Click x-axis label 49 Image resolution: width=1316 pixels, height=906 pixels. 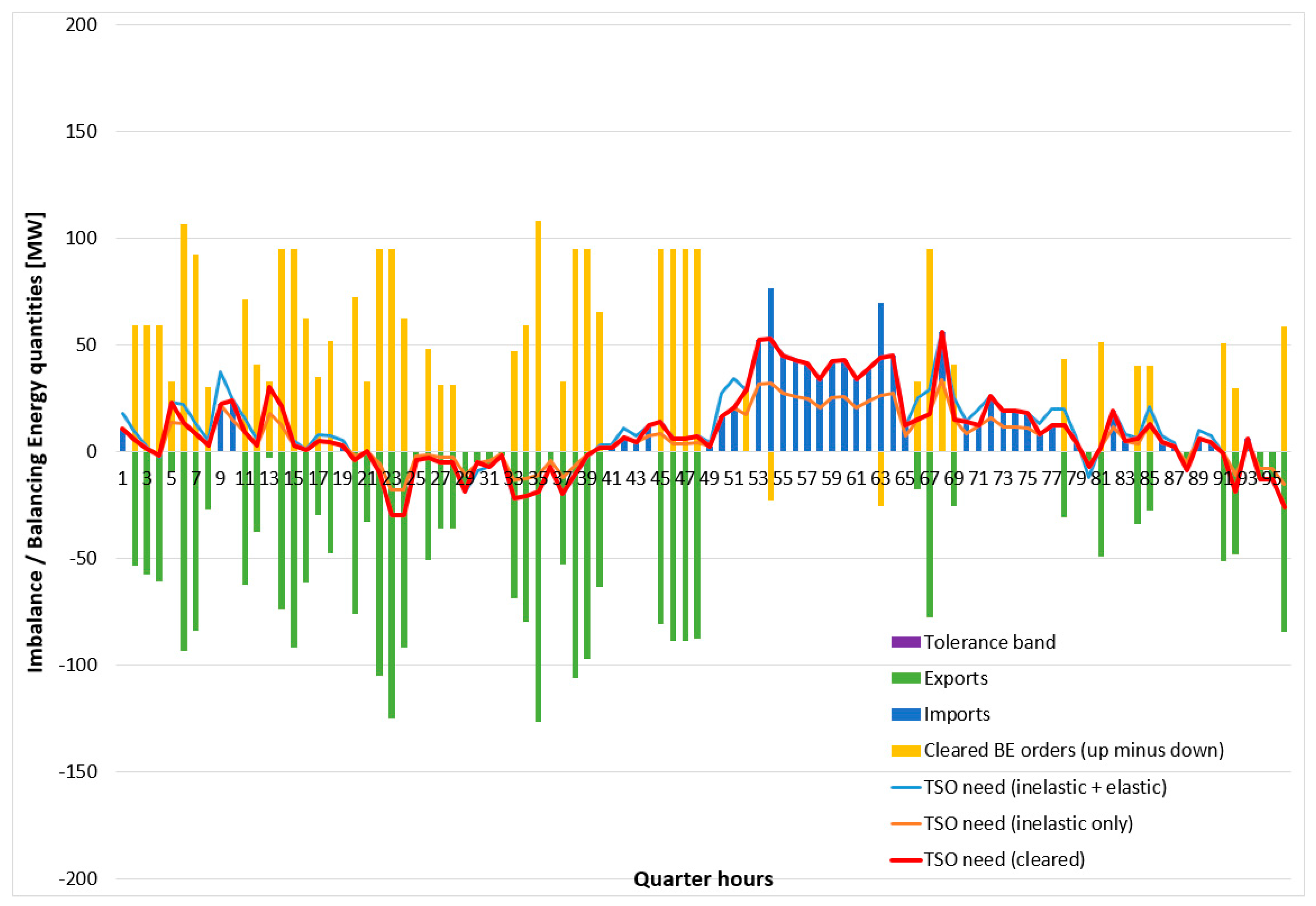[709, 478]
